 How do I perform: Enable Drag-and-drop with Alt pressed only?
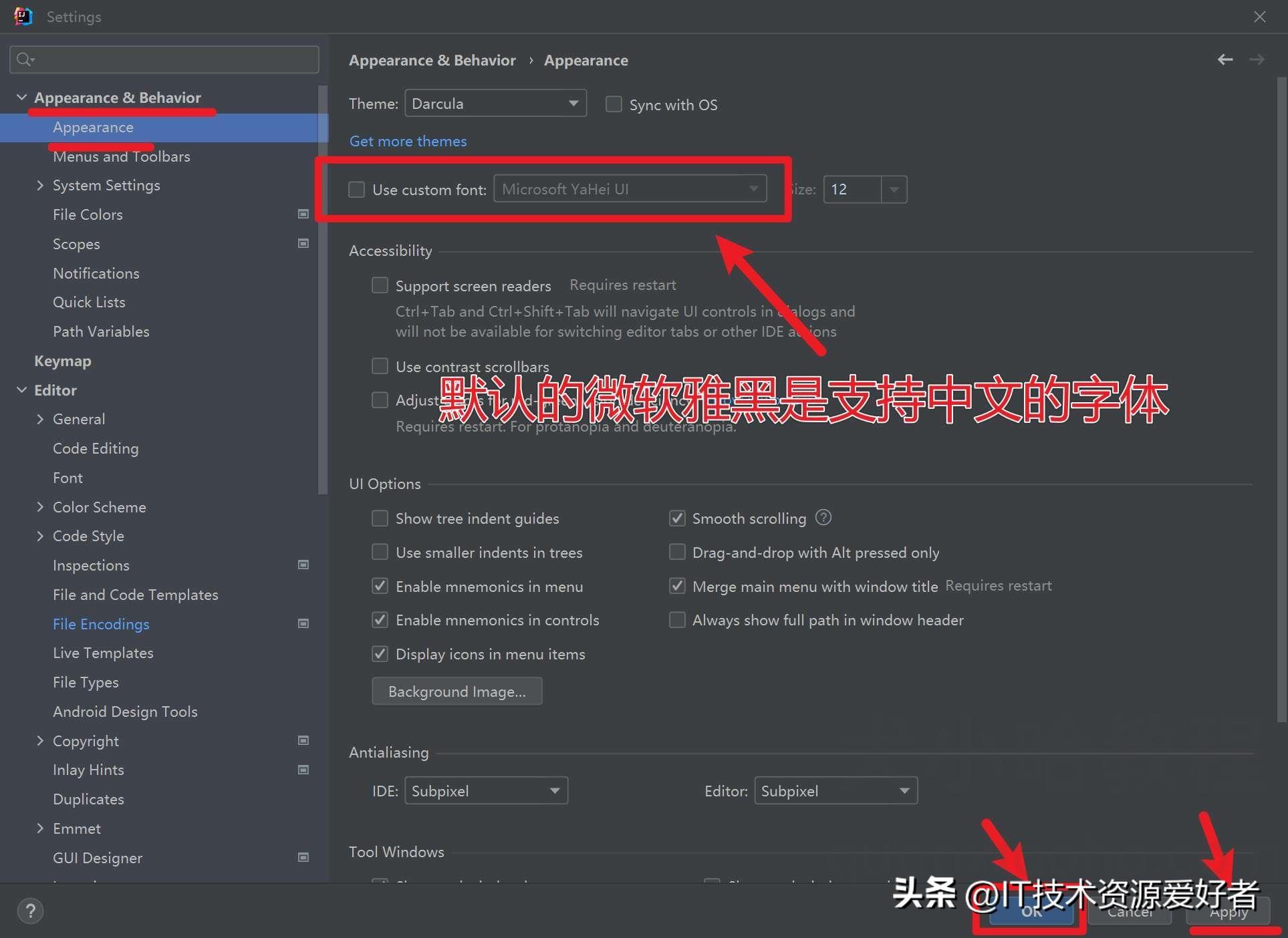[x=677, y=552]
